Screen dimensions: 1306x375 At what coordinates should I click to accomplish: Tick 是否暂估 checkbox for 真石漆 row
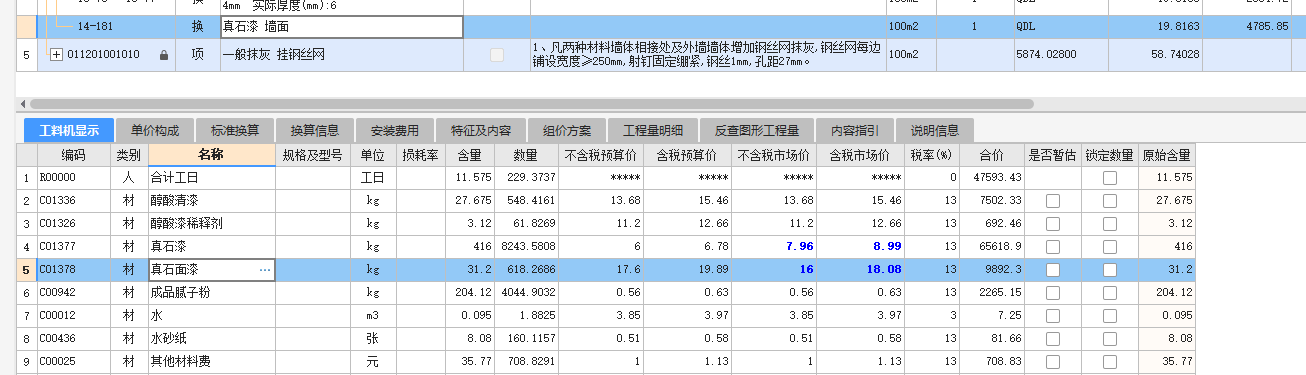point(1052,247)
